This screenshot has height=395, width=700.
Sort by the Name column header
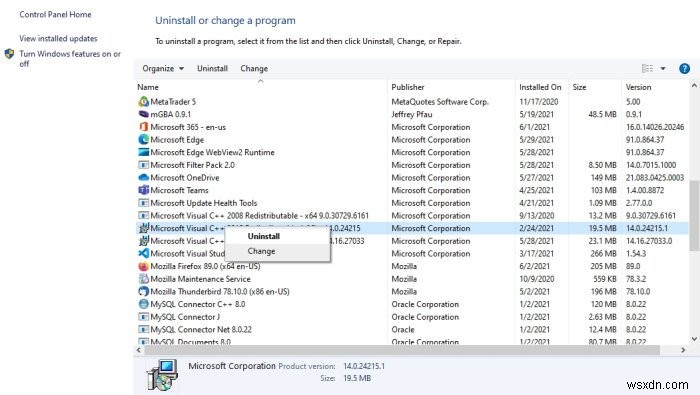point(148,87)
